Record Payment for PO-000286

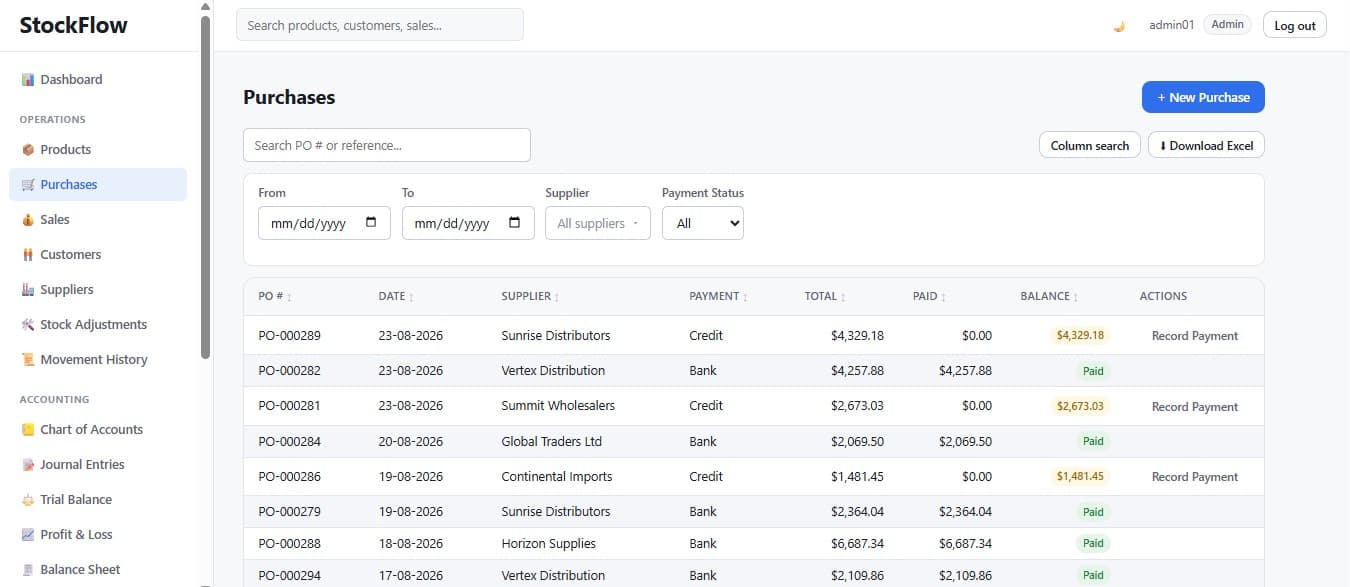click(1195, 477)
